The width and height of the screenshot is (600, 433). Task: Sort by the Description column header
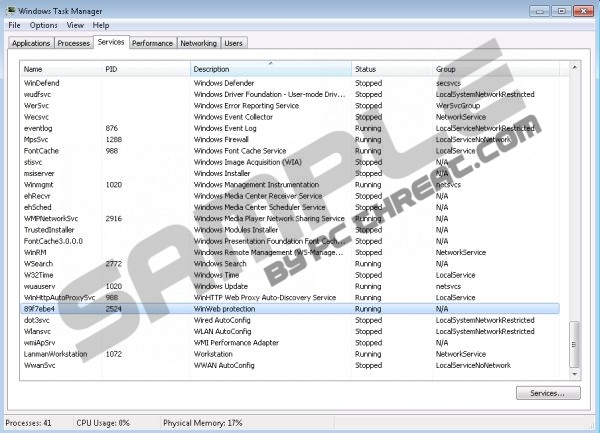click(x=270, y=68)
